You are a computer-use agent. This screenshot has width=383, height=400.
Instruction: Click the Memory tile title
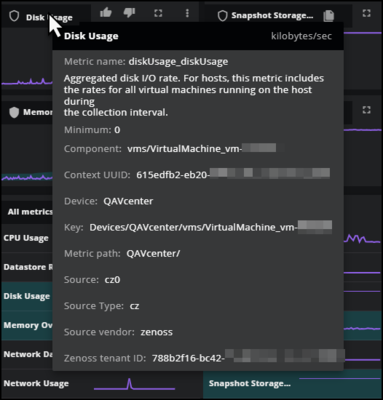[x=38, y=112]
